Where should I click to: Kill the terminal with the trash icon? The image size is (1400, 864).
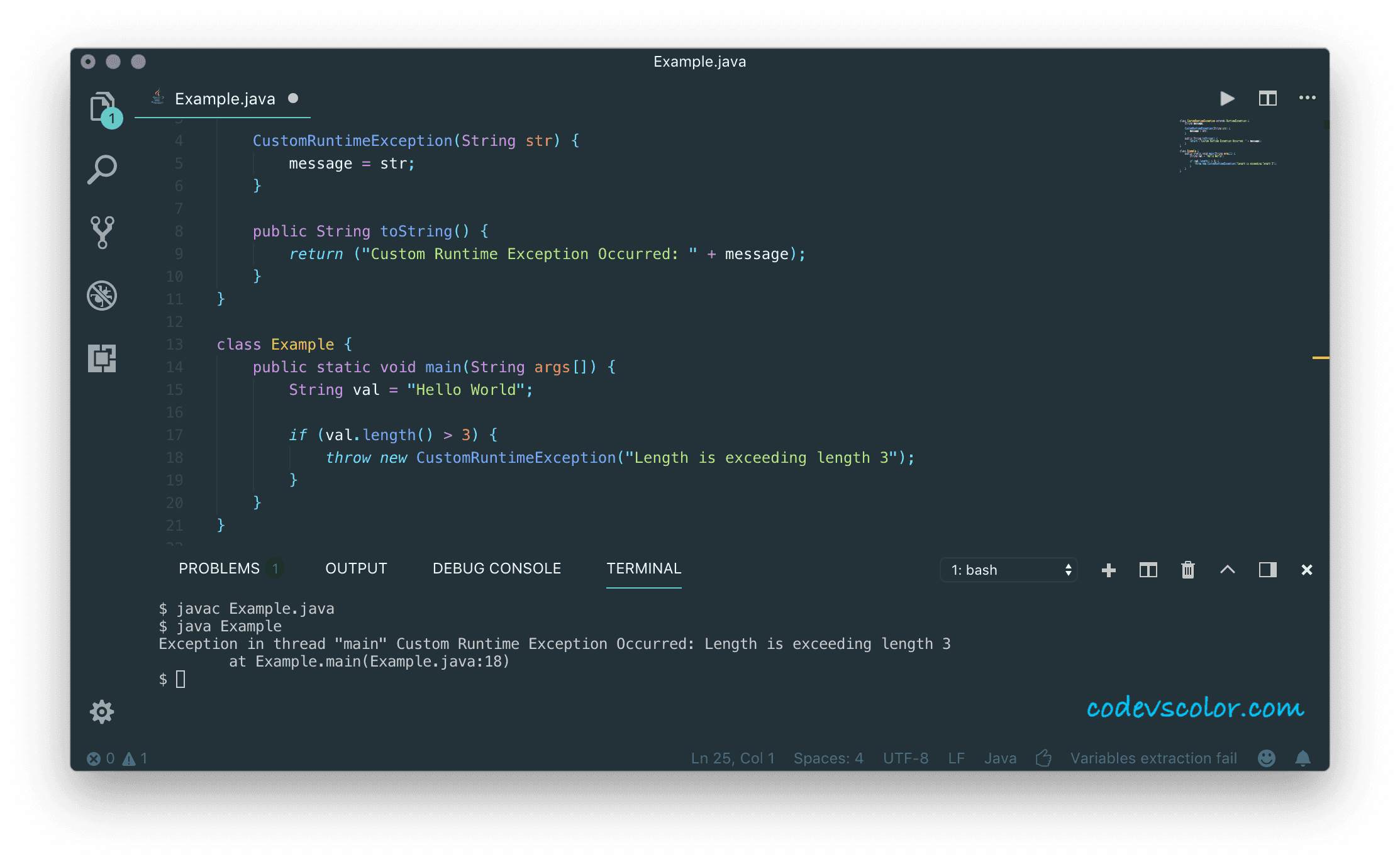1187,570
